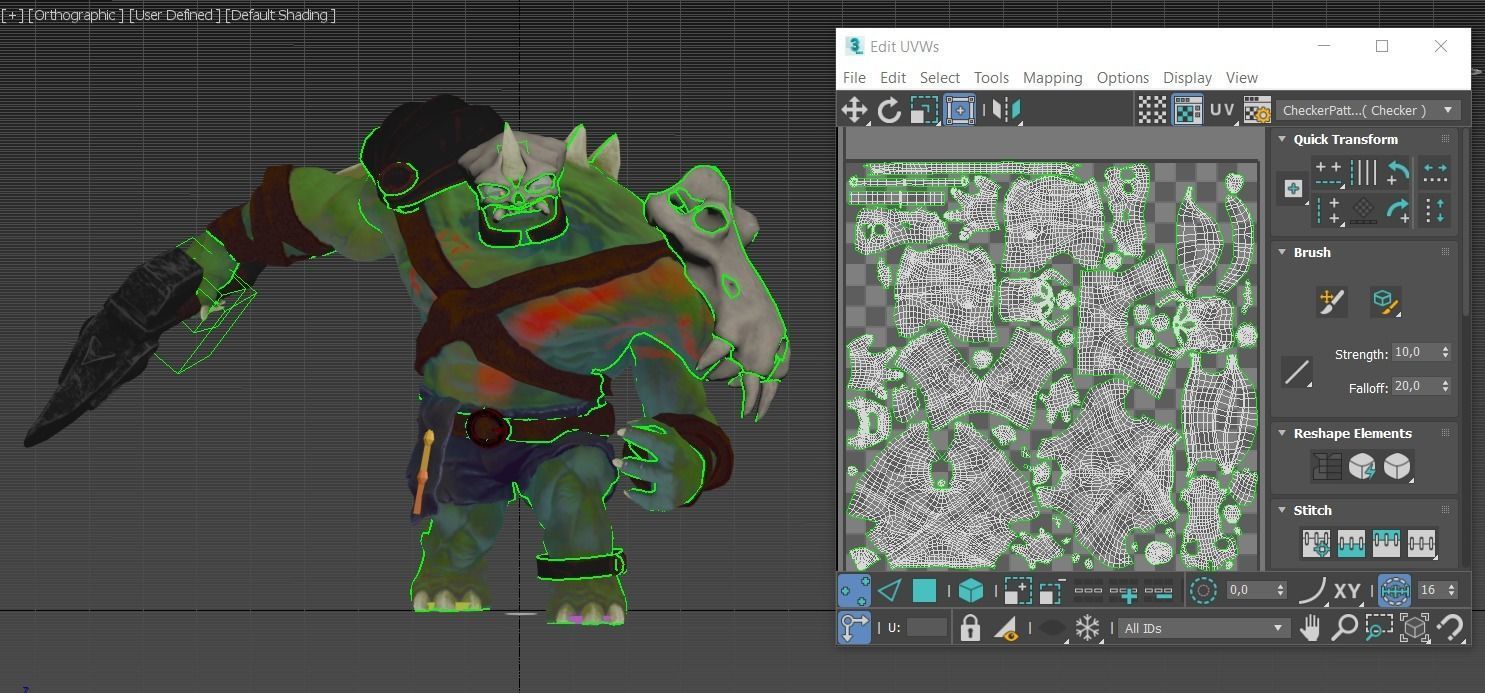This screenshot has height=693, width=1485.
Task: Open the Mapping menu in Edit UVWs
Action: (1052, 77)
